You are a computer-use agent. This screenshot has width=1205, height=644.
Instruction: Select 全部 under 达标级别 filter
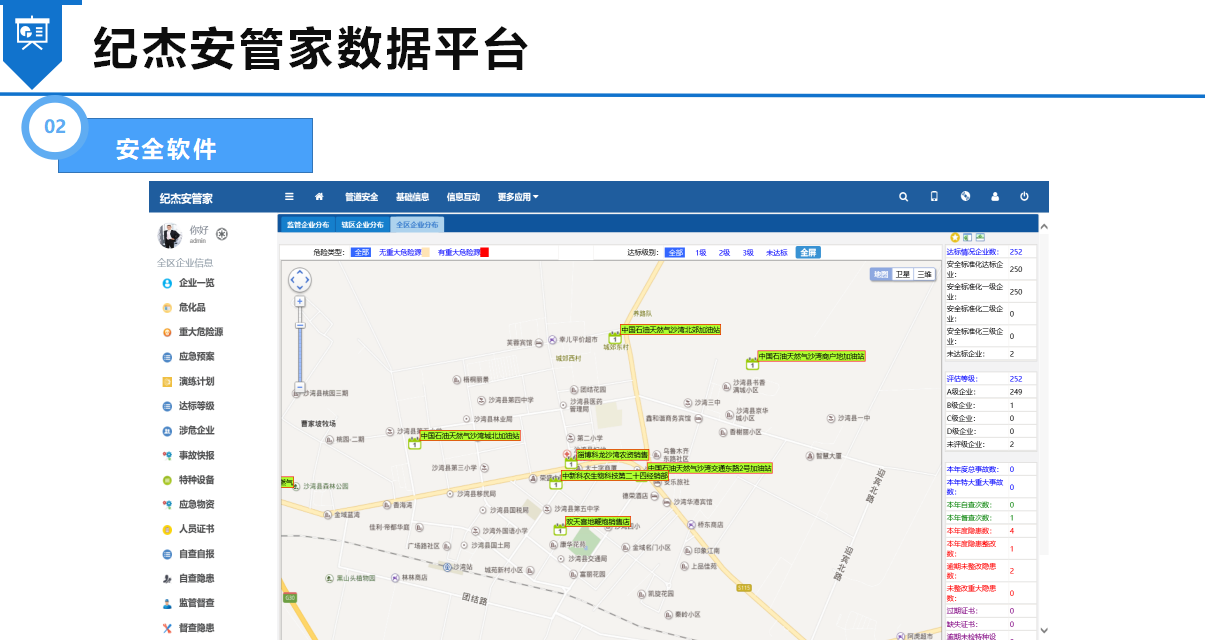coord(676,253)
